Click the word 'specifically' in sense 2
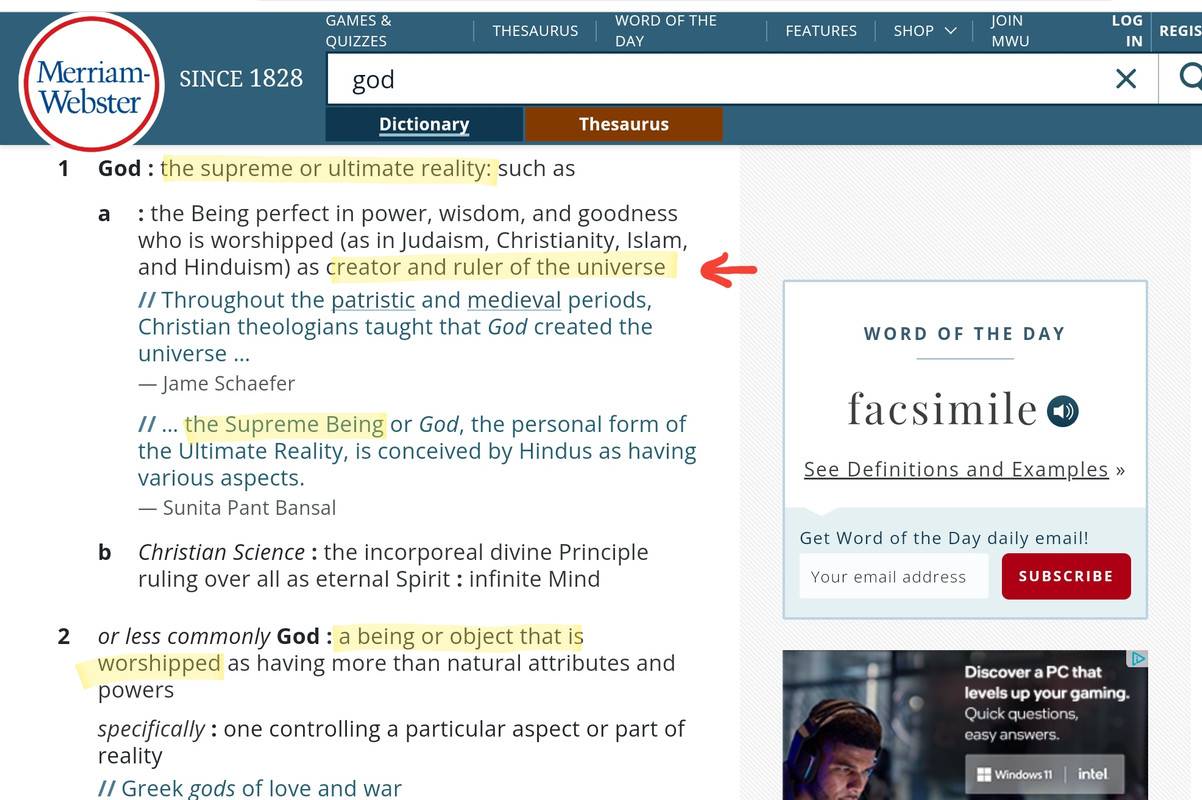 click(151, 729)
